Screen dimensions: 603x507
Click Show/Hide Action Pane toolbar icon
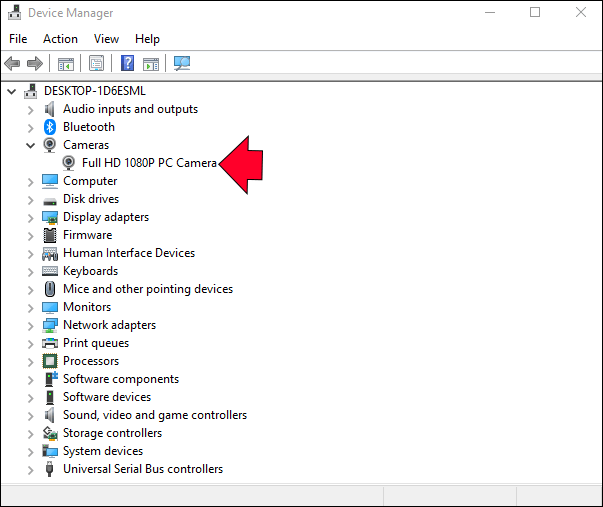tap(151, 63)
